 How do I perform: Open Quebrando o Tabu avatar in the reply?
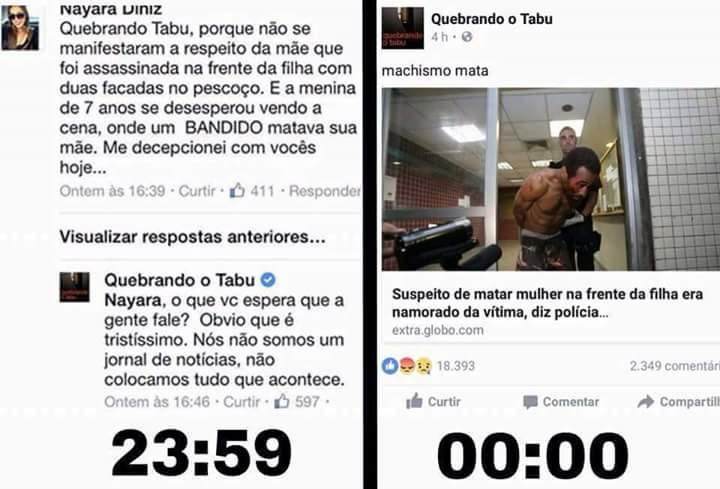coord(74,287)
